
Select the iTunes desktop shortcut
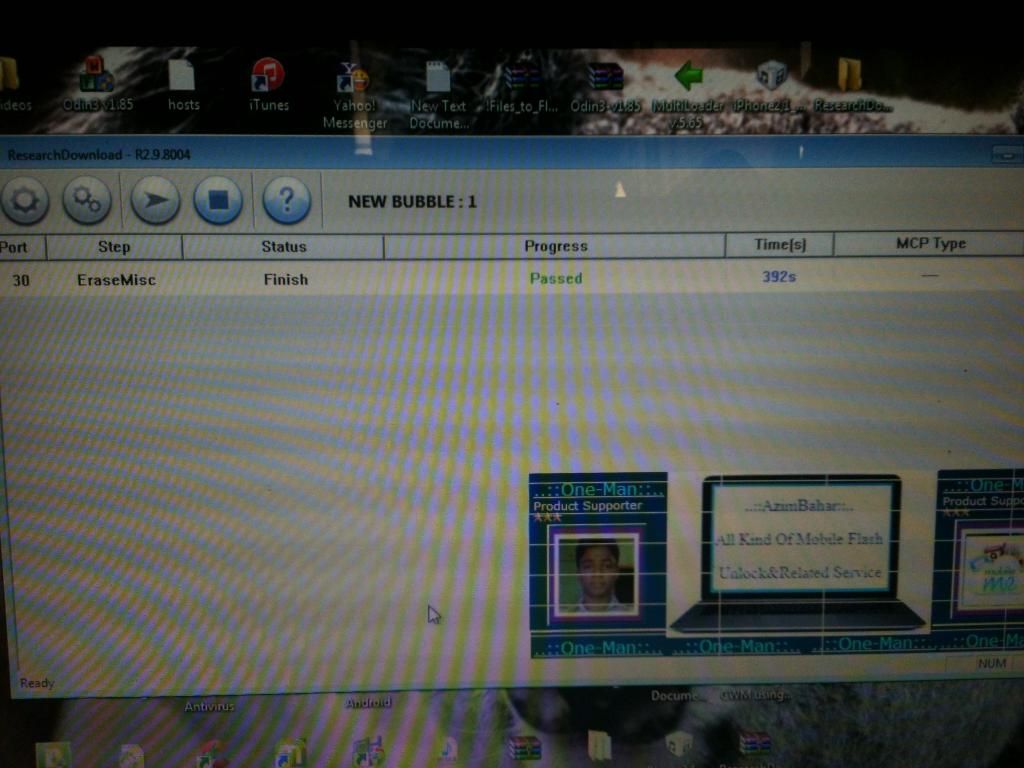point(268,78)
